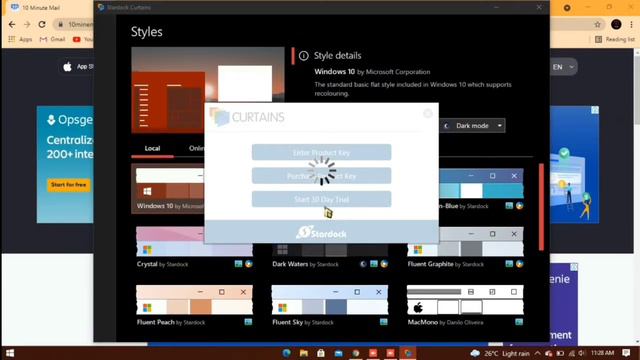The height and width of the screenshot is (360, 640).
Task: Click the Chrome forward arrow
Action: click(27, 24)
